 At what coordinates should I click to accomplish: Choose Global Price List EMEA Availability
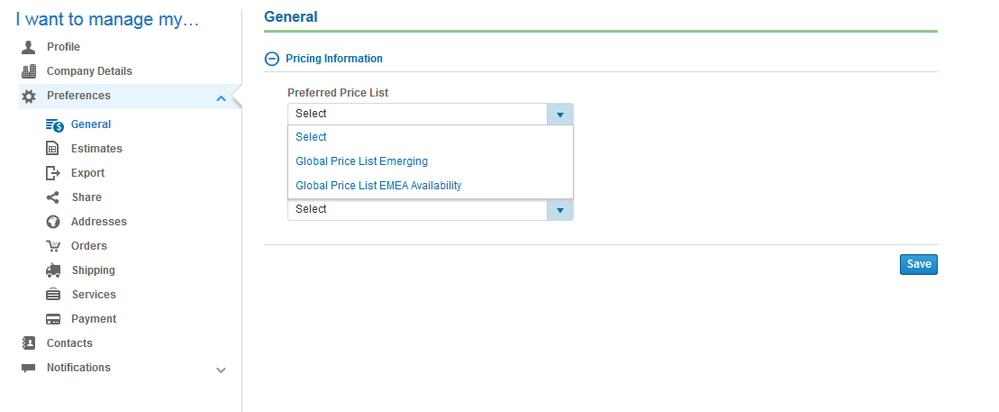point(378,185)
